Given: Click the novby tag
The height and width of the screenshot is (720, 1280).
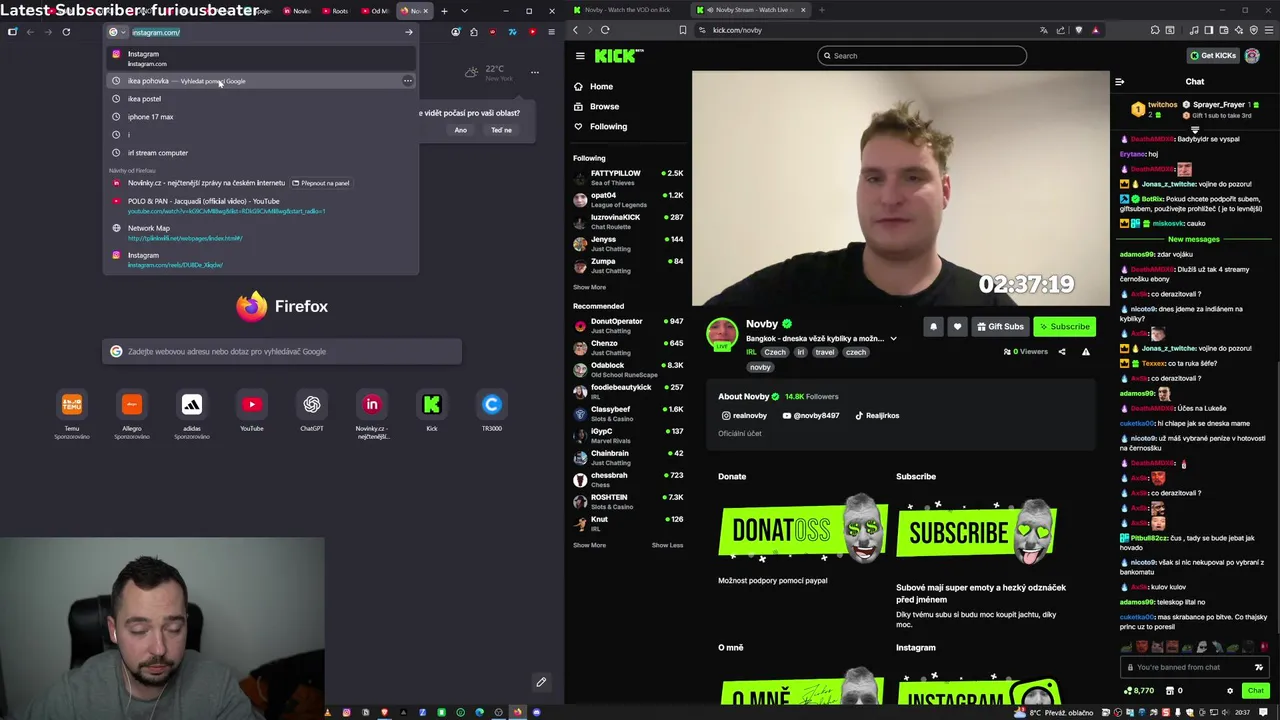Looking at the screenshot, I should click(x=760, y=368).
